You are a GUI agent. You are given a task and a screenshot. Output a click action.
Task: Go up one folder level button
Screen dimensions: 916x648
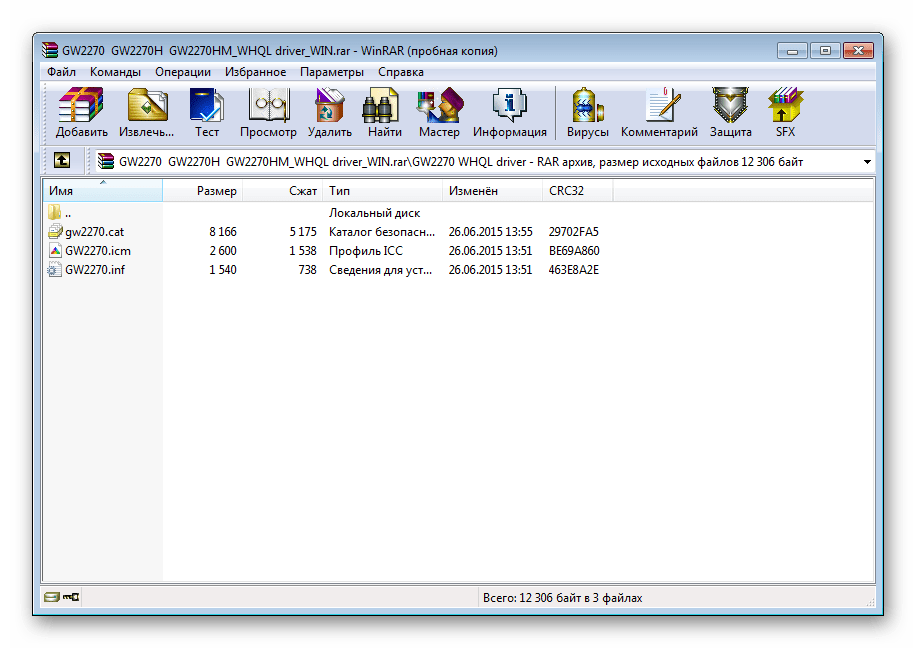pyautogui.click(x=62, y=161)
